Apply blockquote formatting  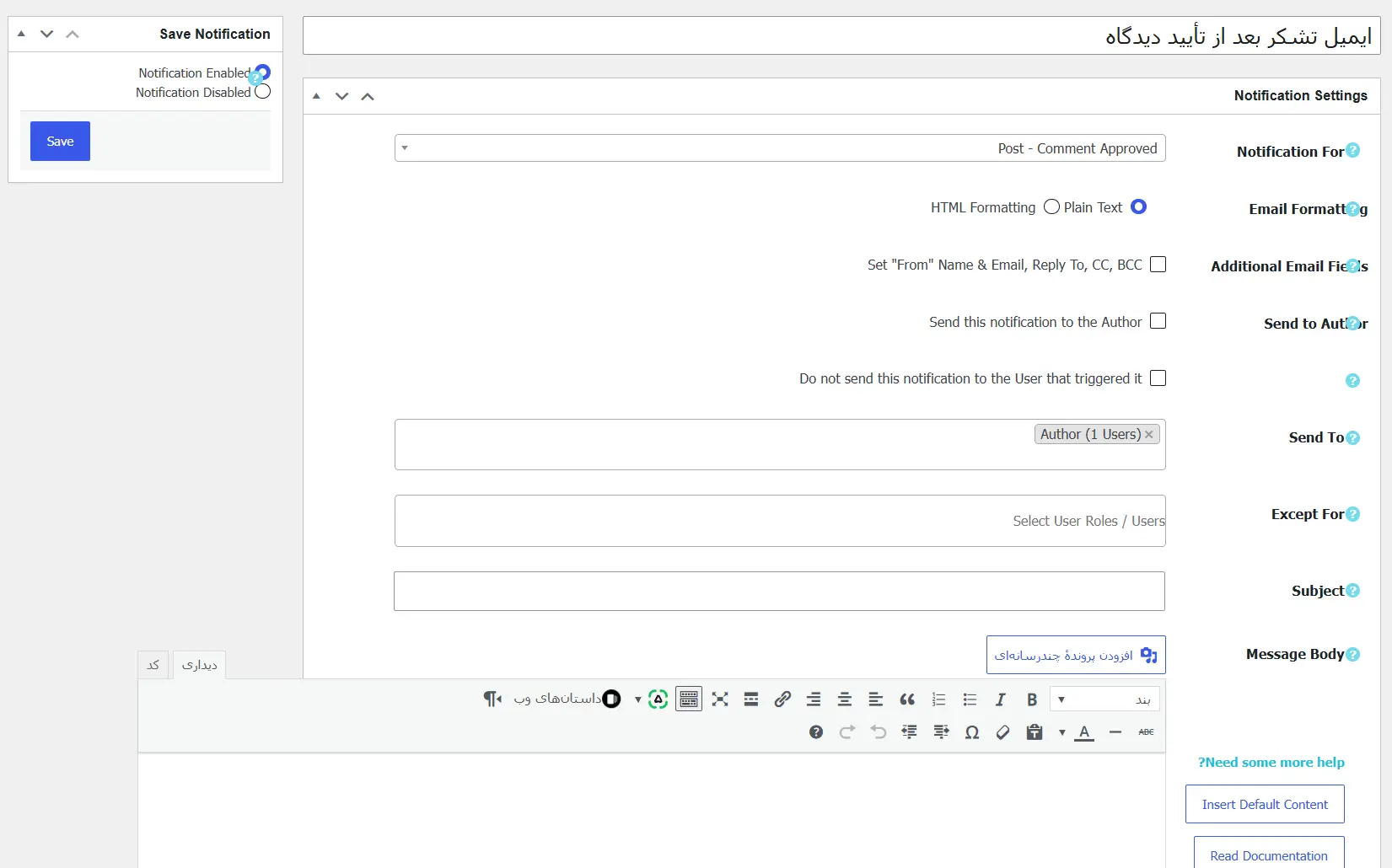coord(907,699)
